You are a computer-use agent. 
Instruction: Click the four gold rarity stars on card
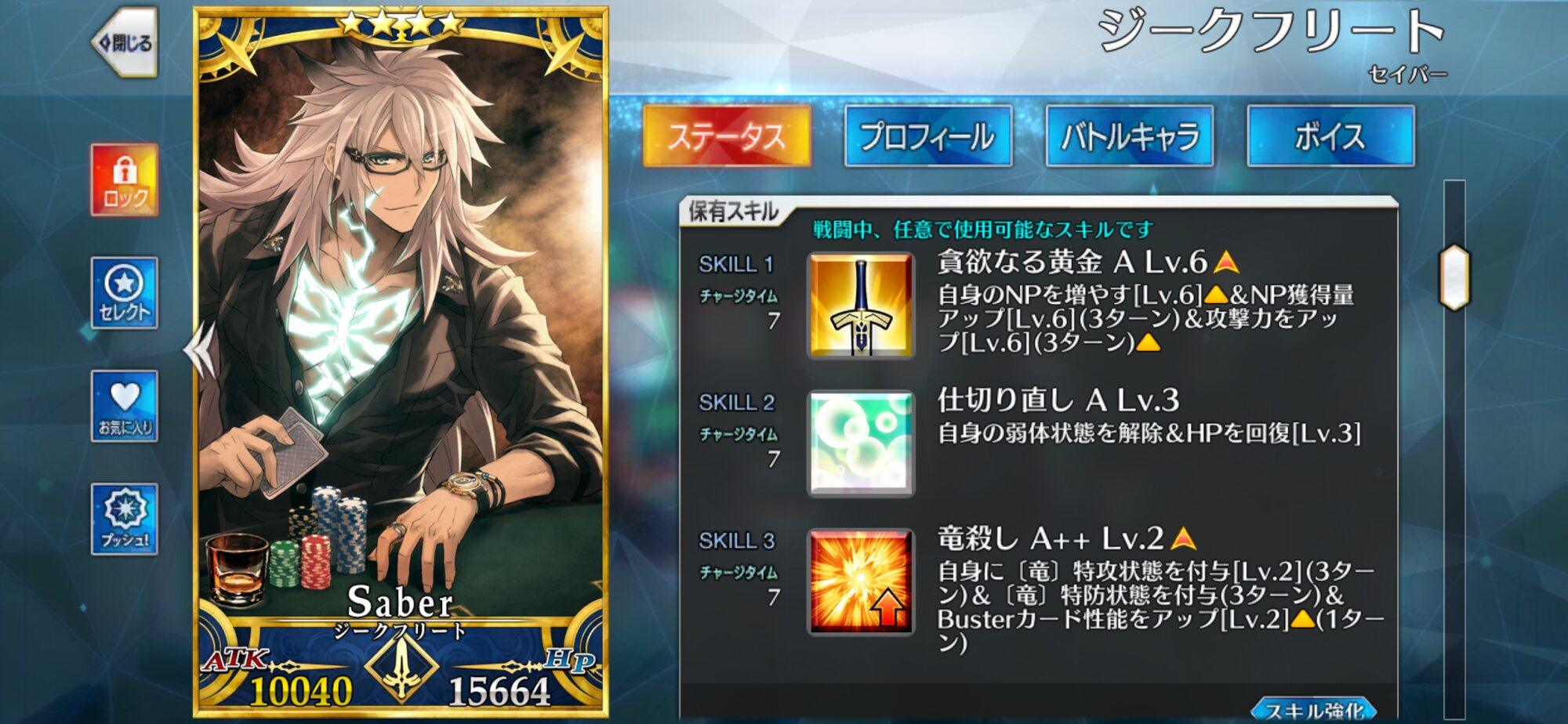(401, 24)
